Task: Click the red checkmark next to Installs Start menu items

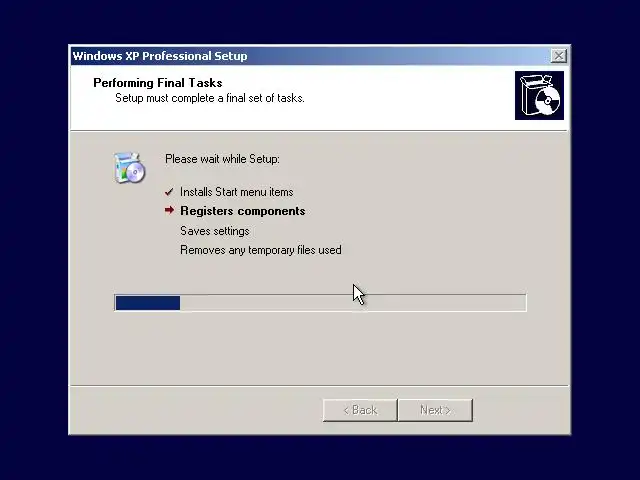Action: coord(169,192)
